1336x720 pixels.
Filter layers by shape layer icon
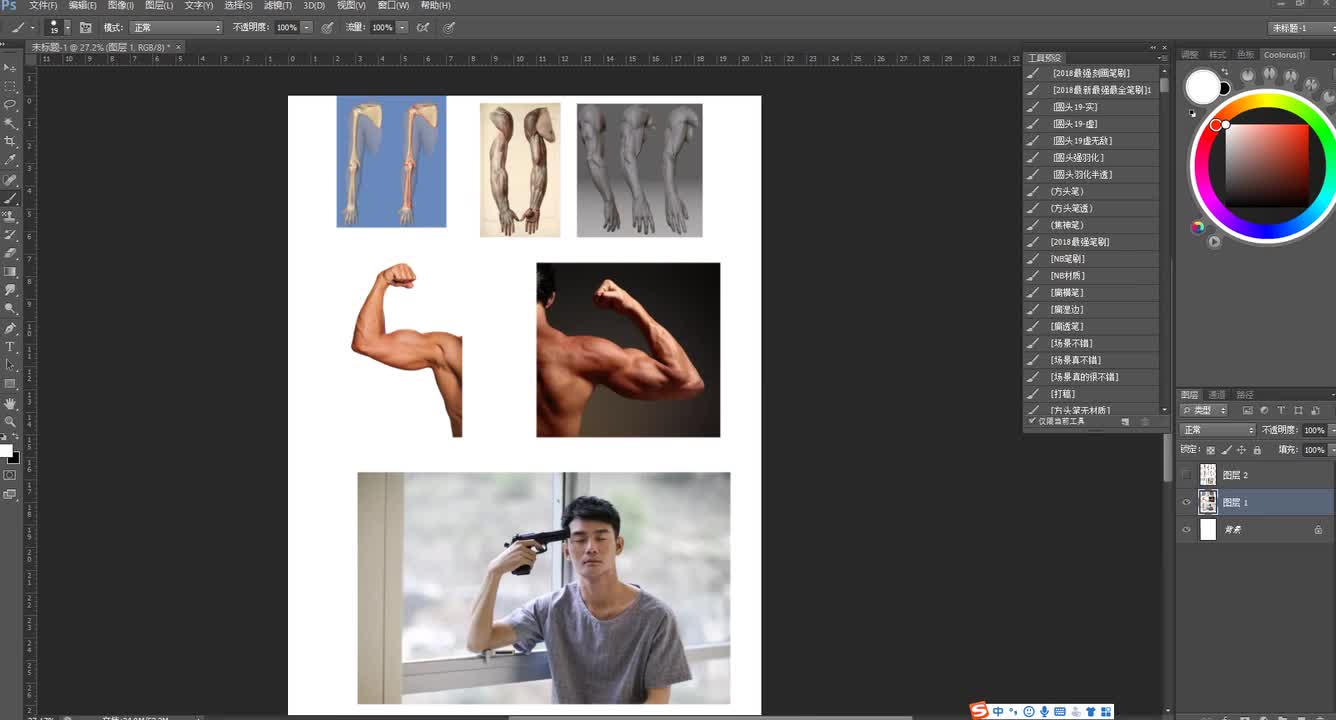tap(1298, 411)
